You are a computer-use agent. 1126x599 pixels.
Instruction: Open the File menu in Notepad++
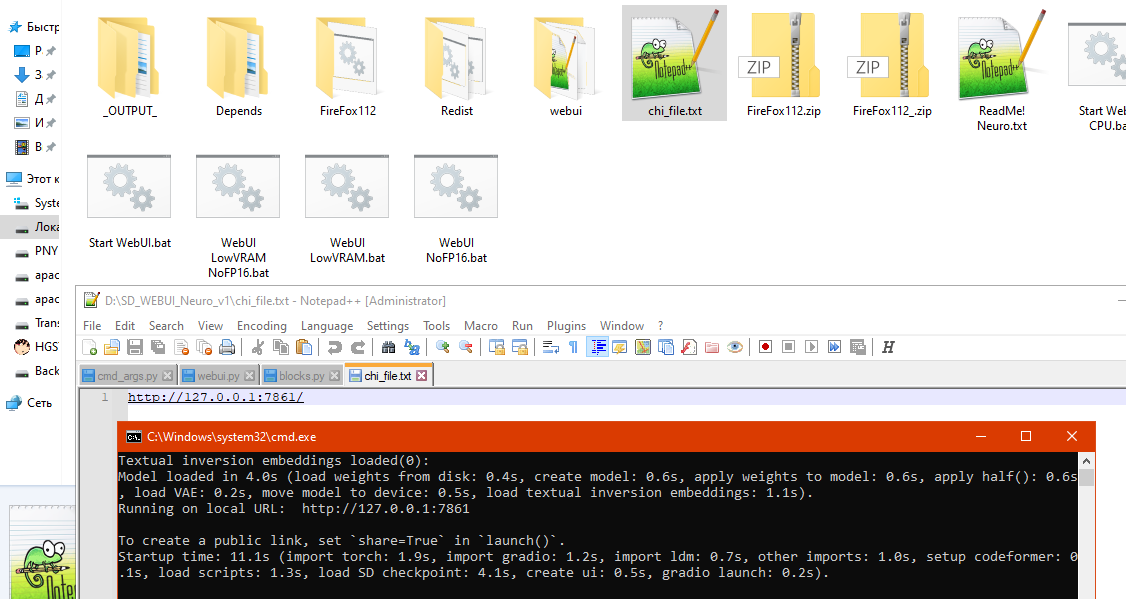(92, 326)
